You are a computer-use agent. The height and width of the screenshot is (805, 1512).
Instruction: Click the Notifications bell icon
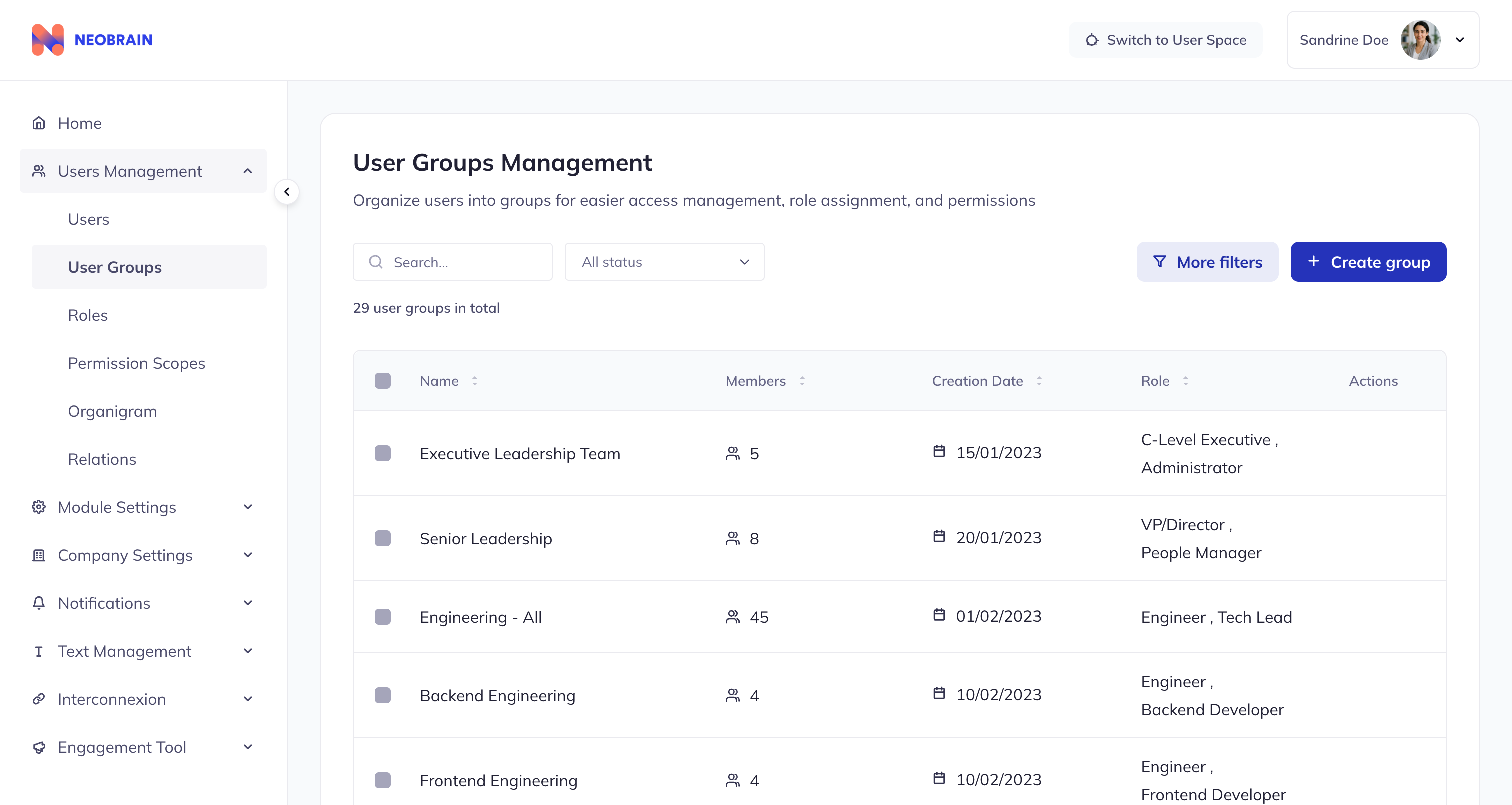[x=38, y=603]
